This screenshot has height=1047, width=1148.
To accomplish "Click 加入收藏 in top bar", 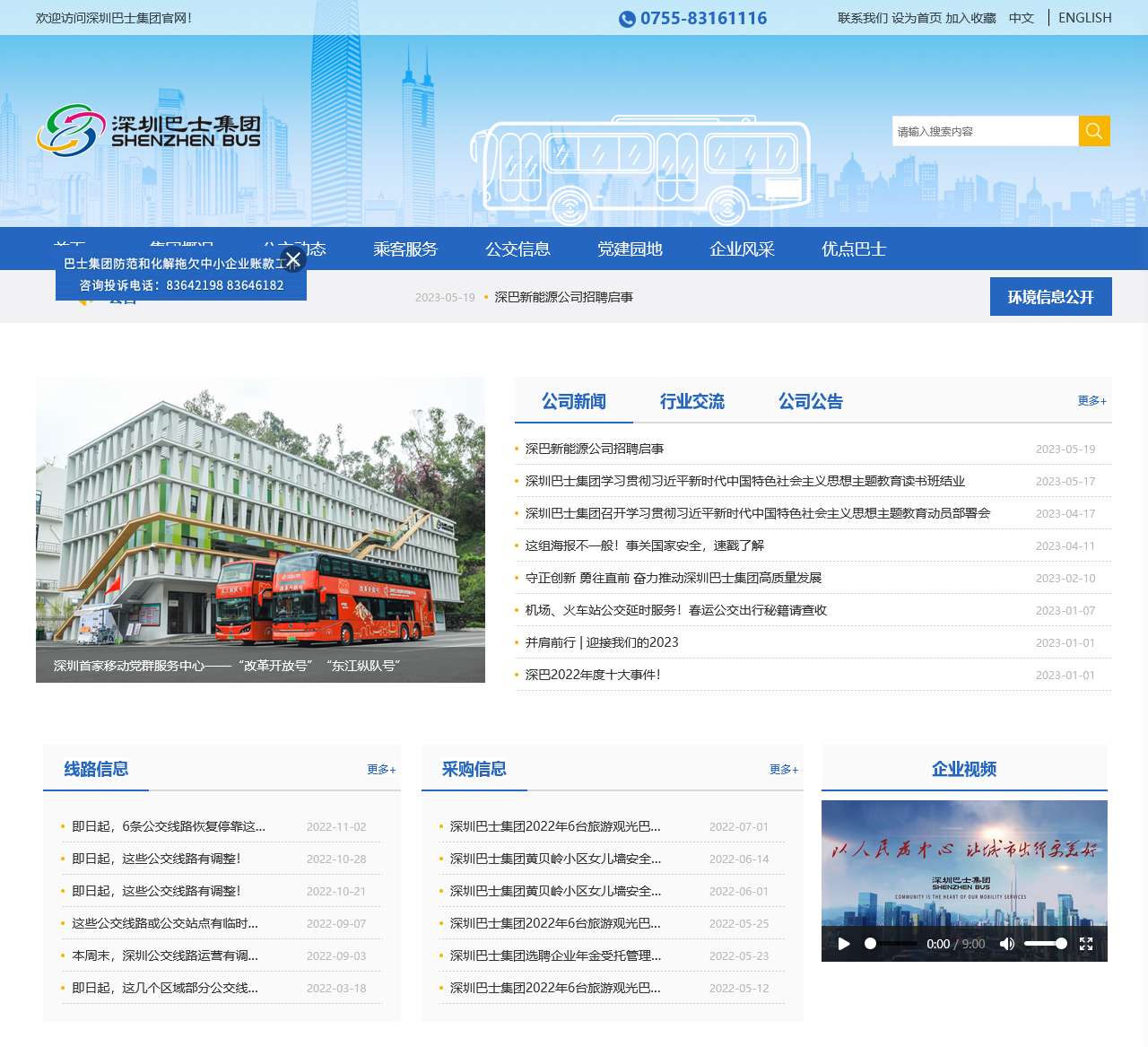I will point(970,18).
